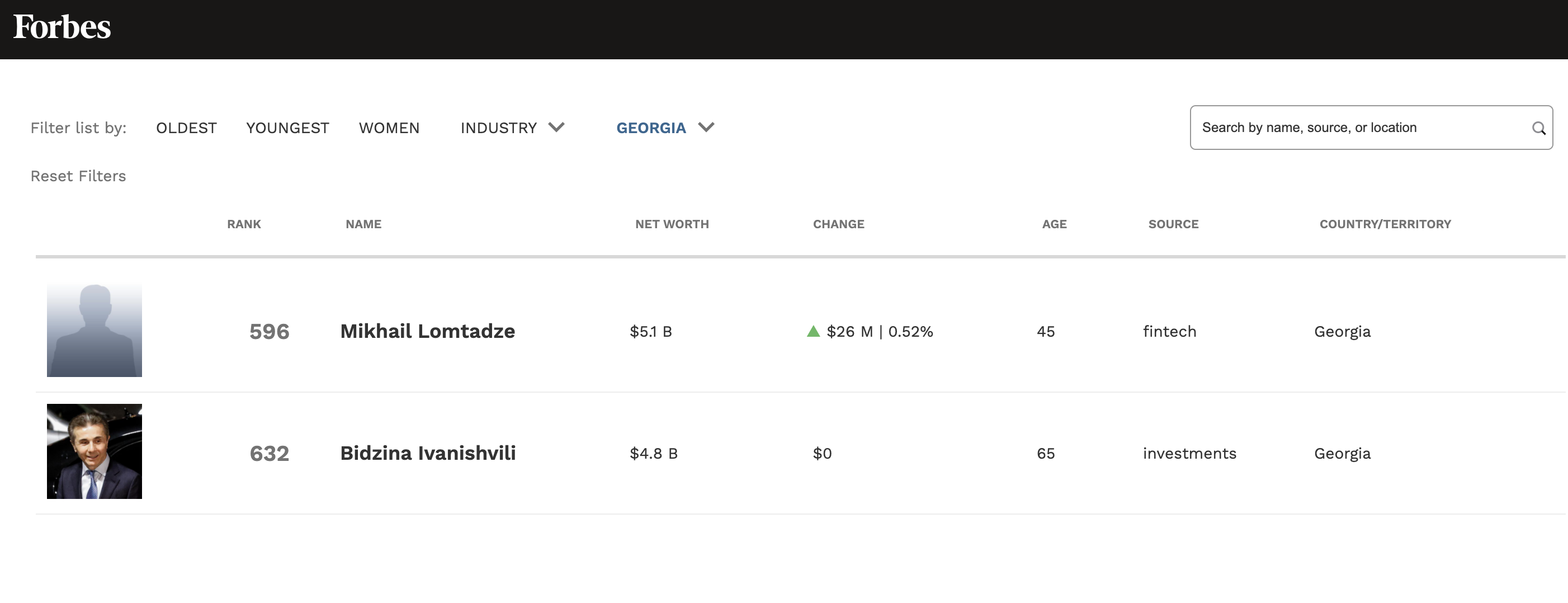Open the GEORGIA country dropdown
The width and height of the screenshot is (1568, 603).
click(x=665, y=128)
